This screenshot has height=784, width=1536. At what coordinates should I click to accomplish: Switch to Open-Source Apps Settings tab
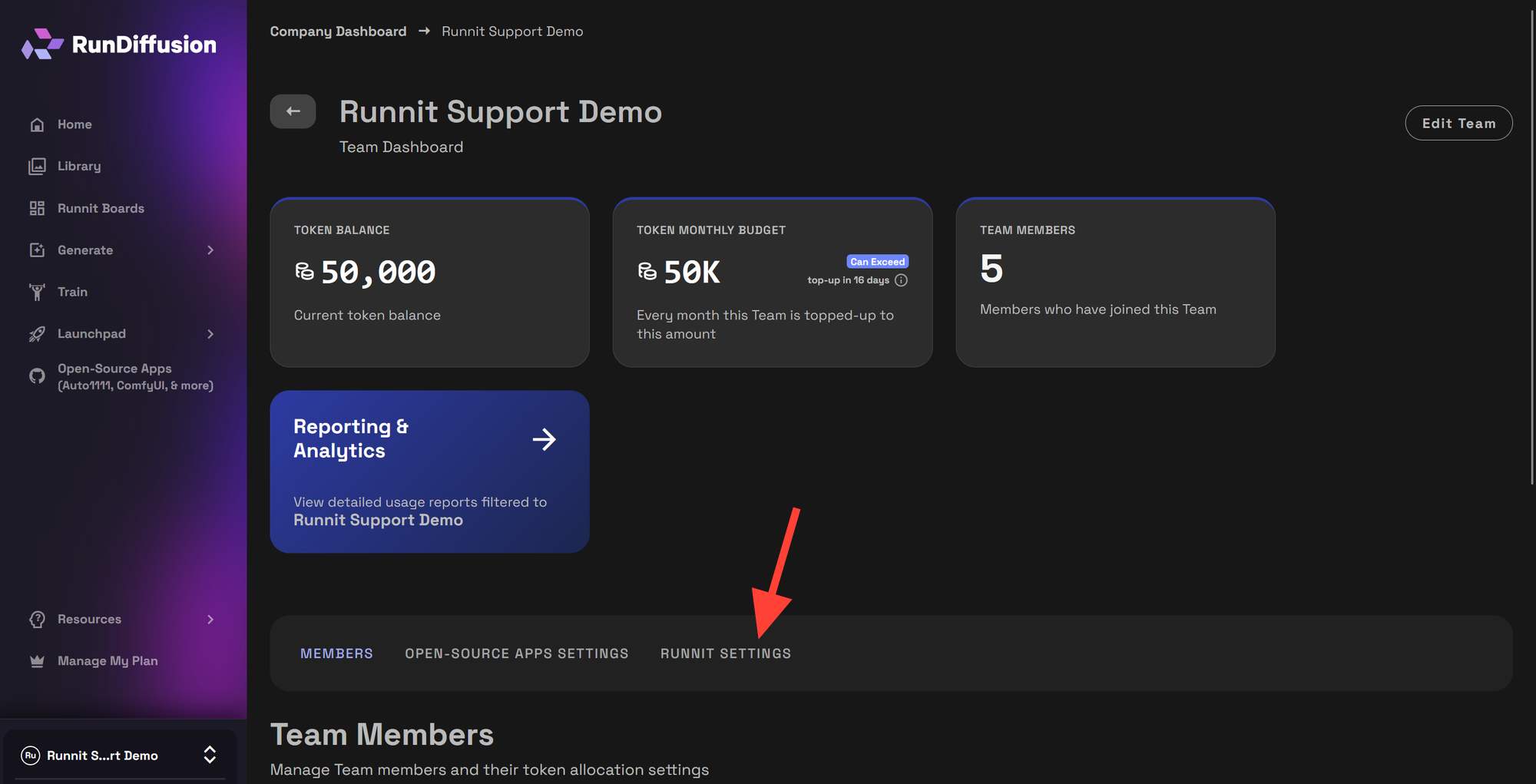pos(517,653)
